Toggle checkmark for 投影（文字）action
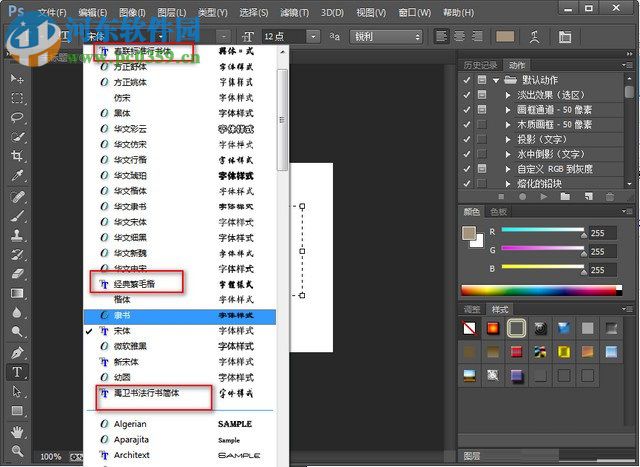 (467, 139)
